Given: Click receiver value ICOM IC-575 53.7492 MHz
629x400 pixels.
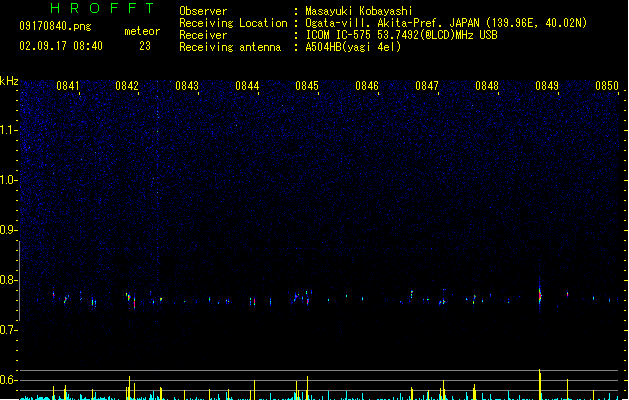Looking at the screenshot, I should (402, 35).
